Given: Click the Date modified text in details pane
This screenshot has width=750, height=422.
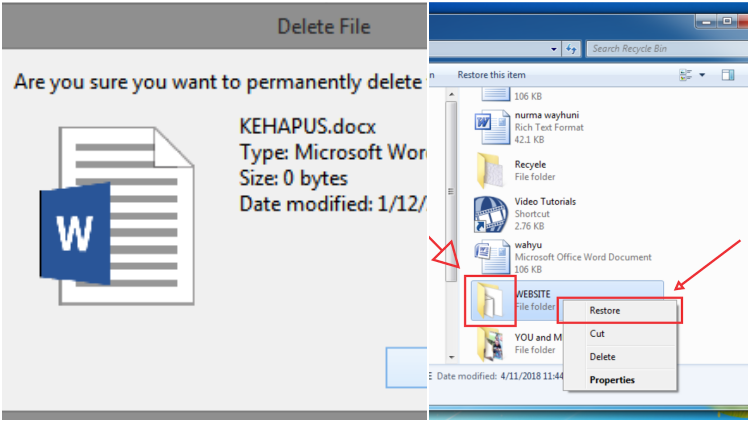Looking at the screenshot, I should click(500, 376).
